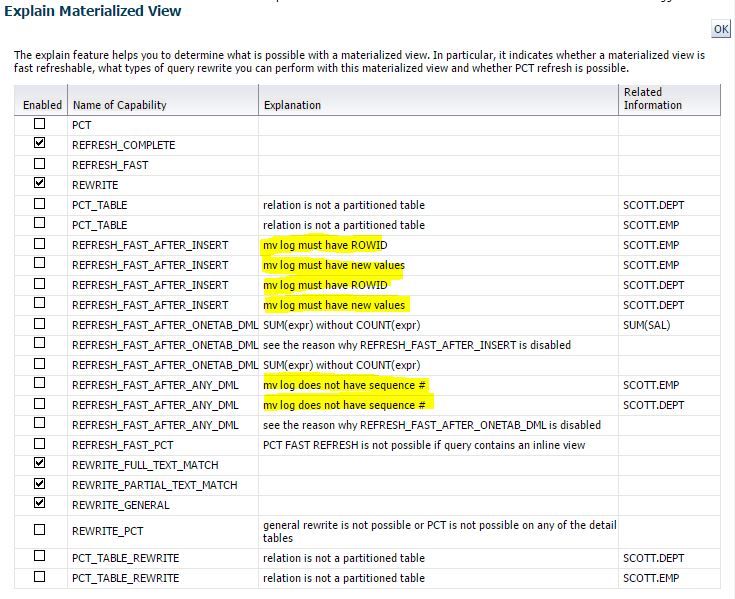This screenshot has height=599, width=735.
Task: Click the OK button
Action: pos(720,29)
